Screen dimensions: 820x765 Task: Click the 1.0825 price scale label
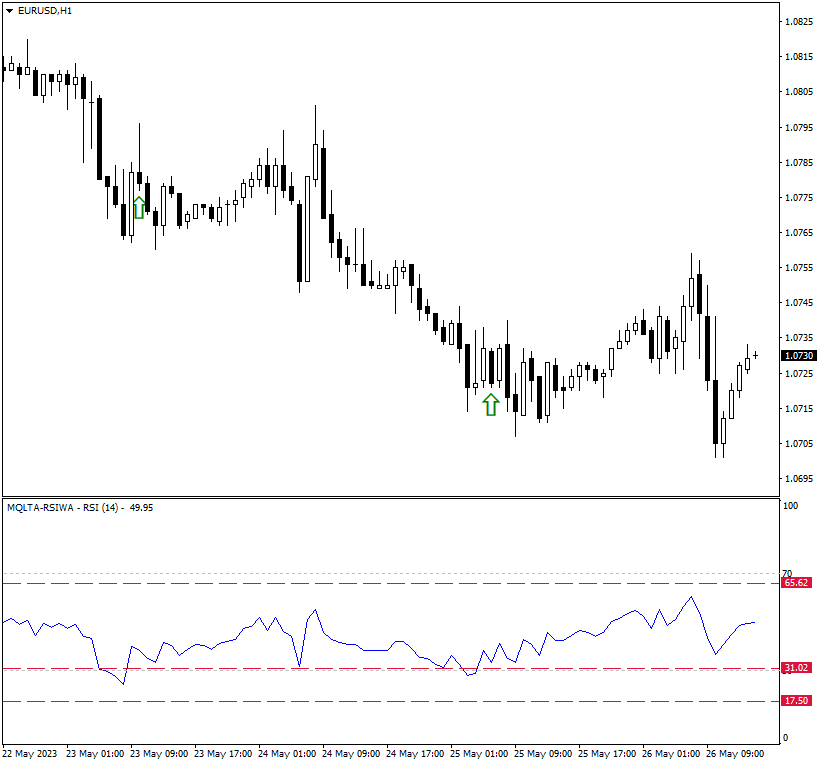[799, 21]
